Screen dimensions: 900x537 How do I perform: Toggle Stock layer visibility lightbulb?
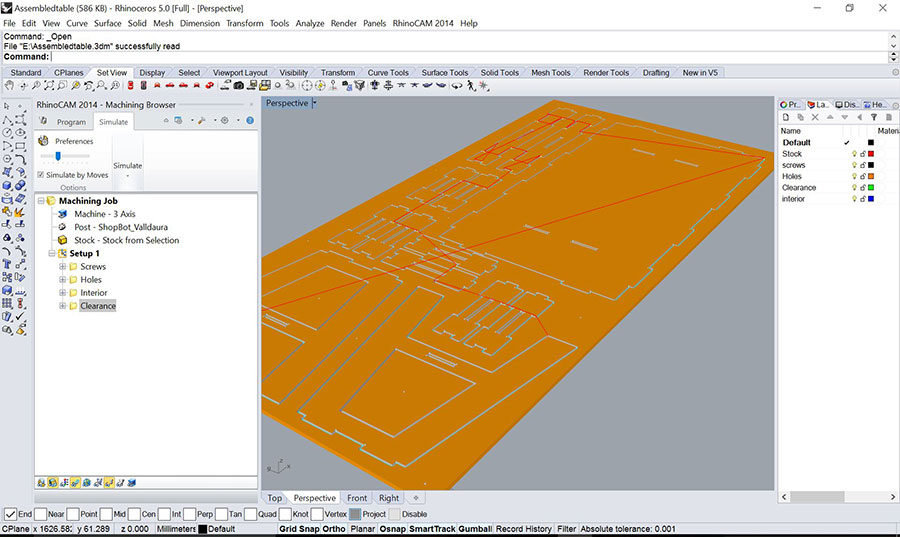pos(854,154)
